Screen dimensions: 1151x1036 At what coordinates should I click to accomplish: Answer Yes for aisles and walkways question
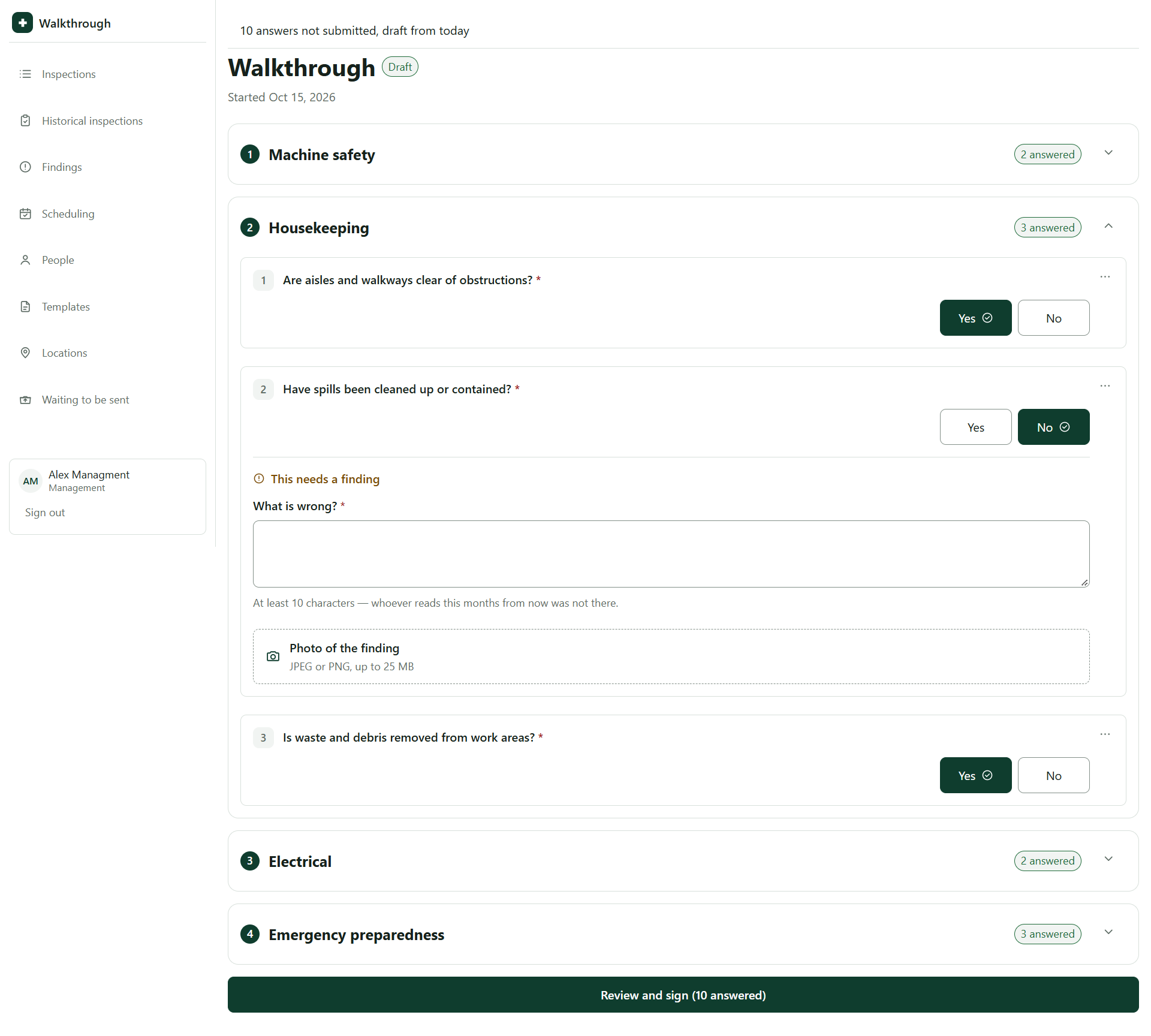tap(975, 318)
